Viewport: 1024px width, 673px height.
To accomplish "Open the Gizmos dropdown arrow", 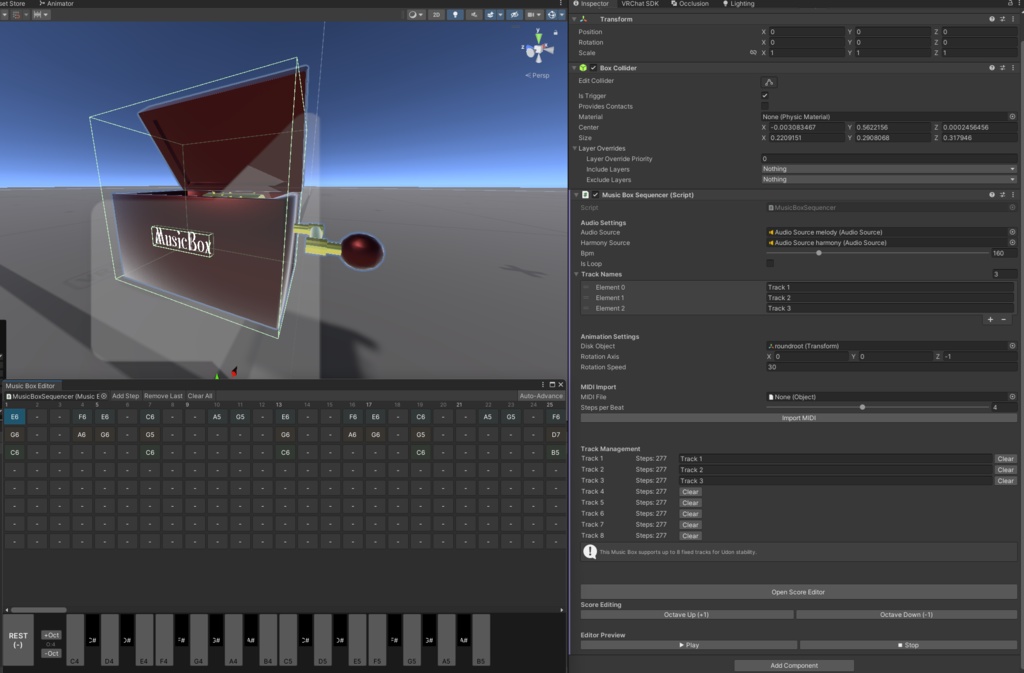I will pos(561,14).
